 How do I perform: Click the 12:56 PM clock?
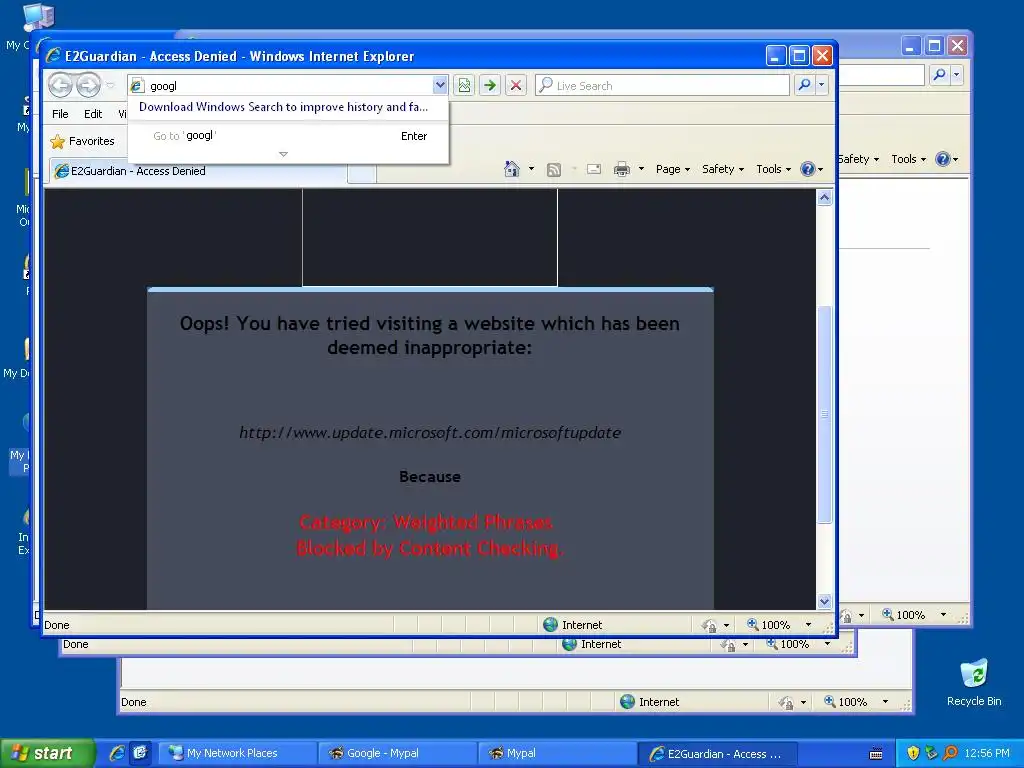tap(987, 754)
